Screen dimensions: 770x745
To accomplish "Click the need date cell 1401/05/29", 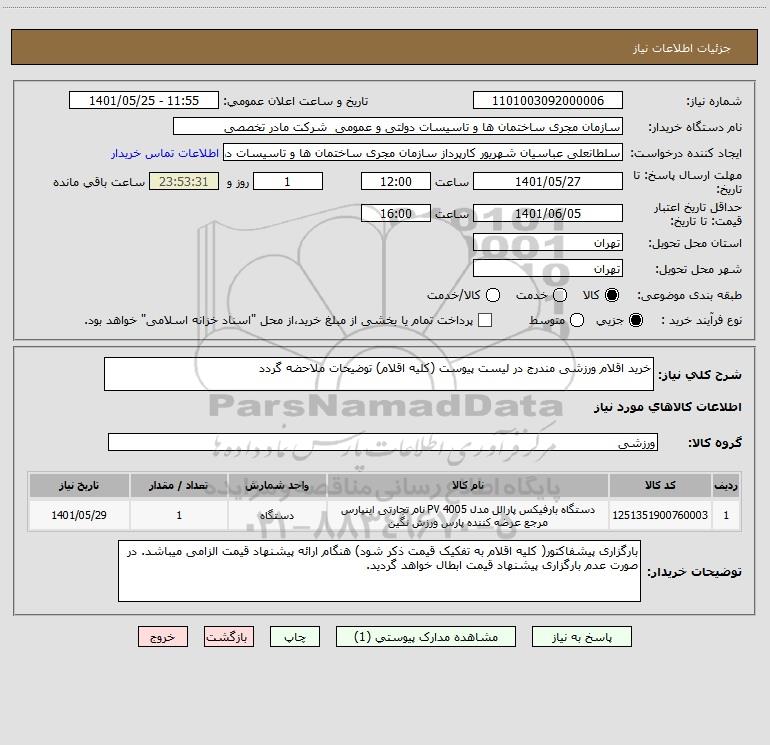I will pos(79,515).
